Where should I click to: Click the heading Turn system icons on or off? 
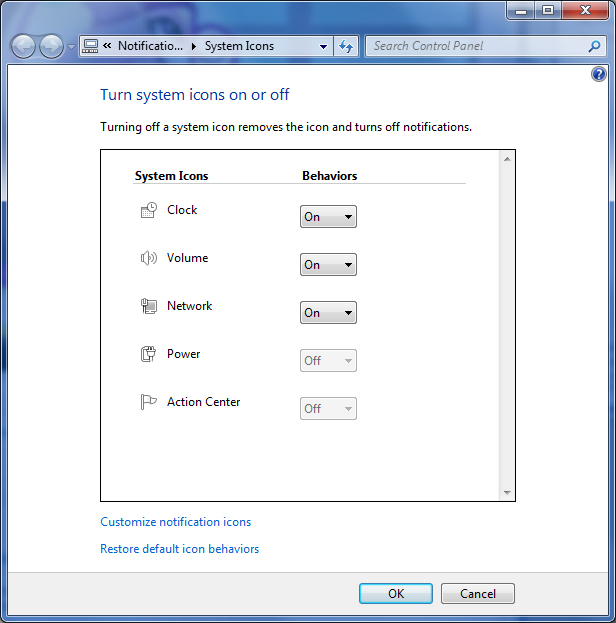pyautogui.click(x=195, y=95)
